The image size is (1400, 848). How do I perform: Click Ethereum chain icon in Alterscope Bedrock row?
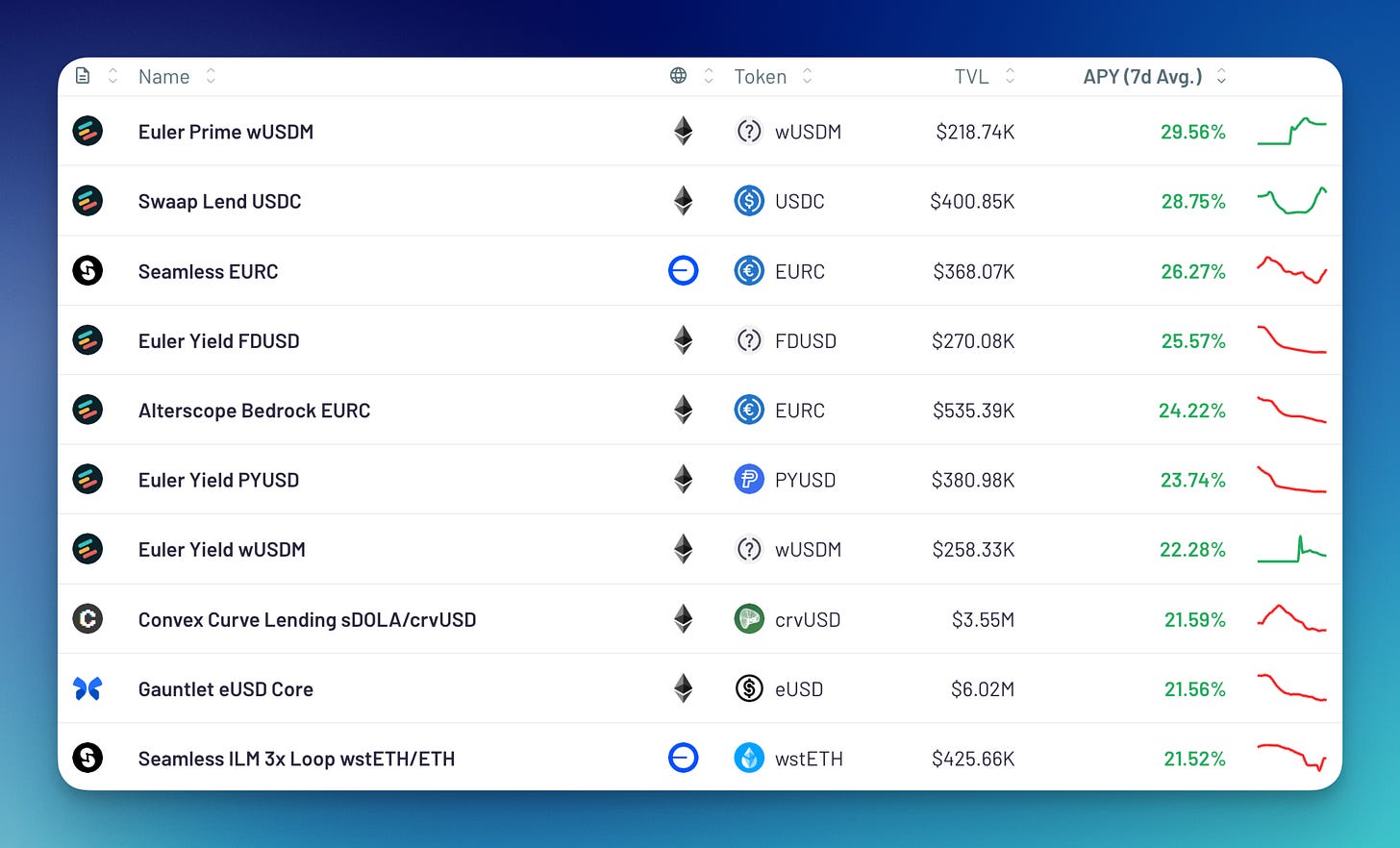click(683, 410)
